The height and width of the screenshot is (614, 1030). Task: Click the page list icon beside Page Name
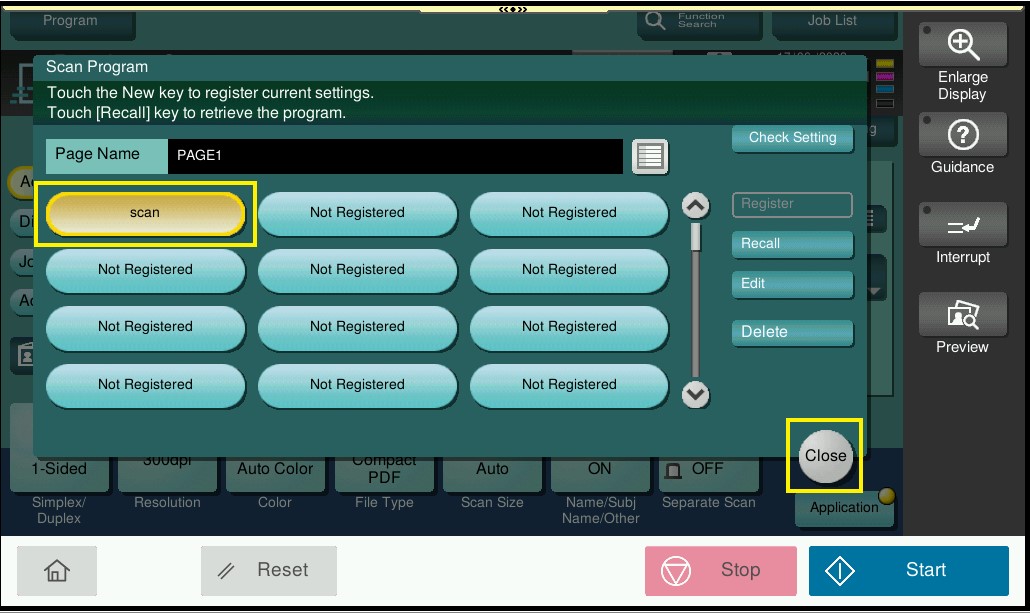coord(650,157)
